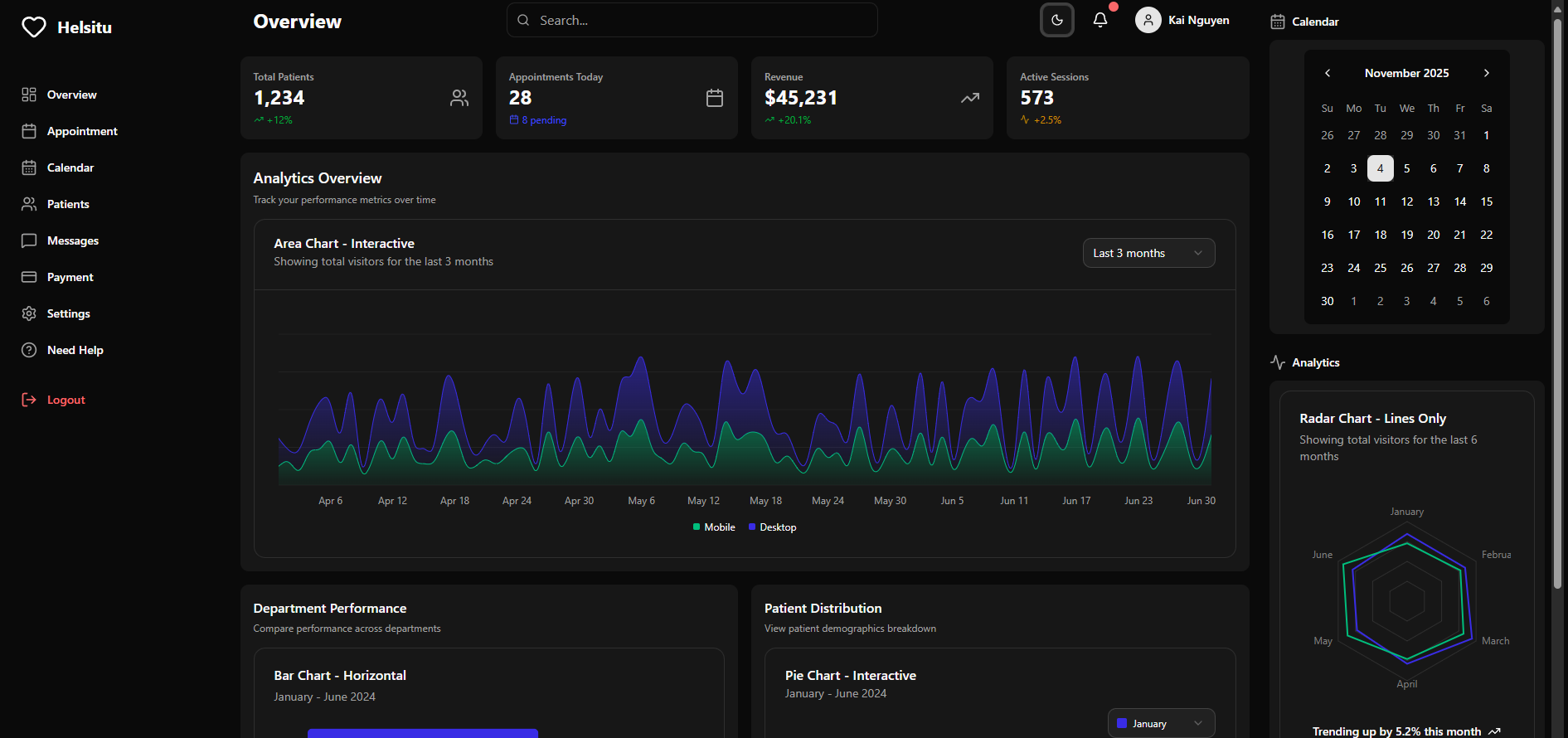
Task: Select November 20 in the calendar
Action: click(x=1434, y=235)
